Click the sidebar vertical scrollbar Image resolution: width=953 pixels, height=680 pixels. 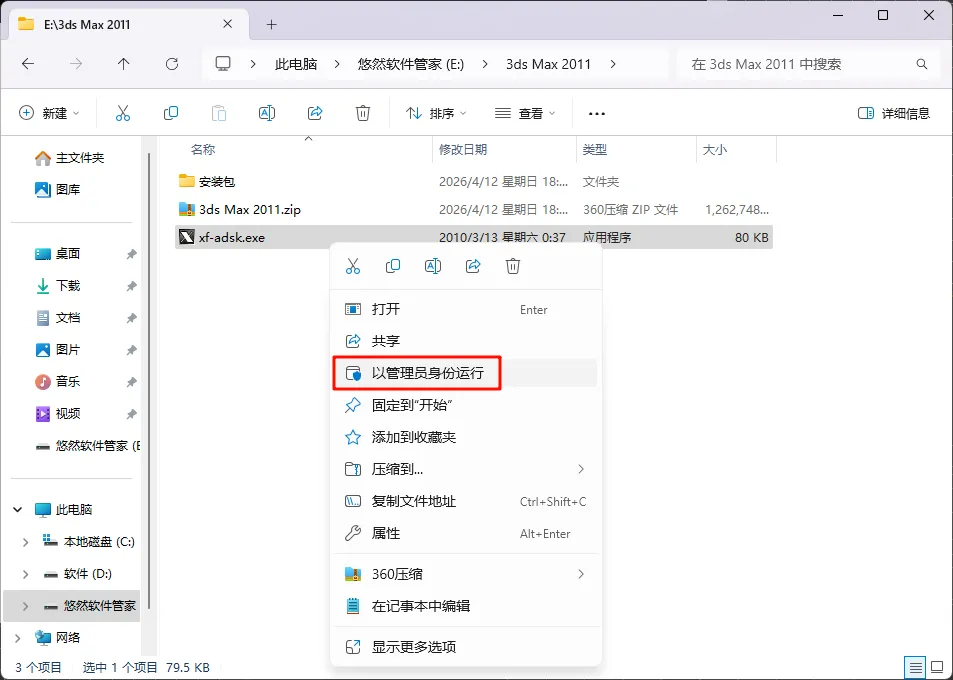tap(150, 380)
